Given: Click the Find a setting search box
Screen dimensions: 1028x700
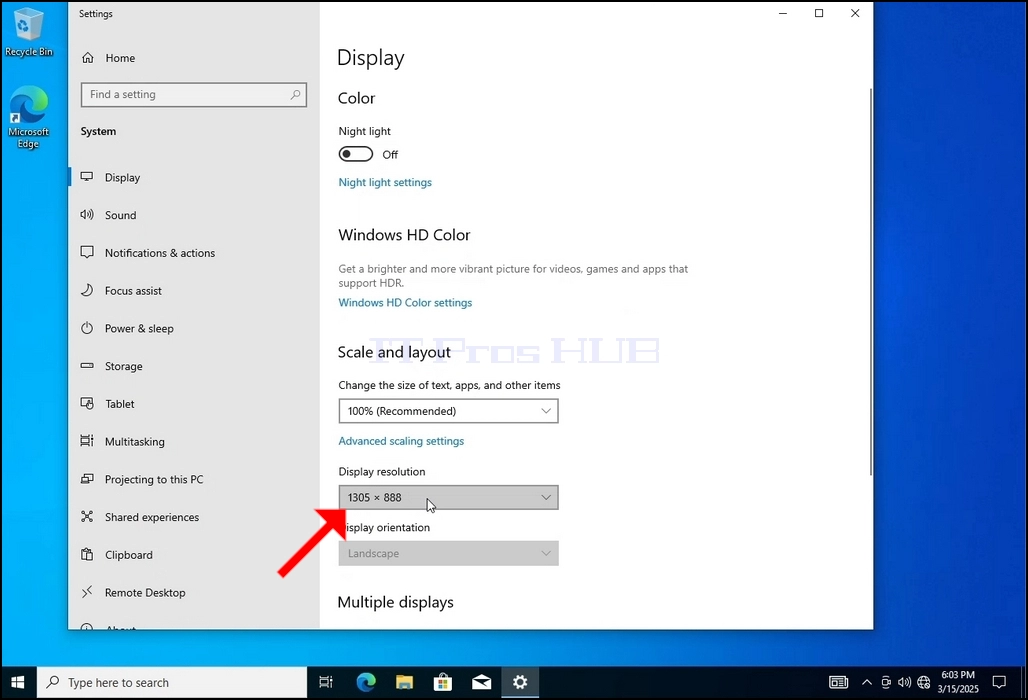Looking at the screenshot, I should coord(194,94).
